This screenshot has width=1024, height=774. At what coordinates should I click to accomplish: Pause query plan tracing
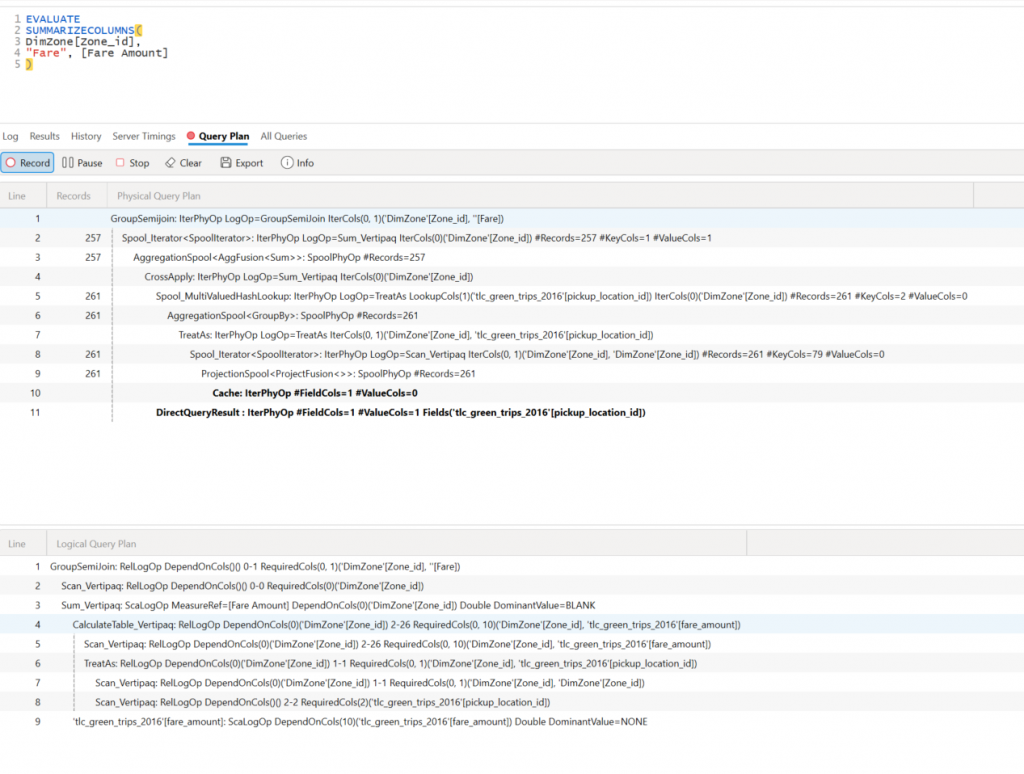pyautogui.click(x=82, y=163)
